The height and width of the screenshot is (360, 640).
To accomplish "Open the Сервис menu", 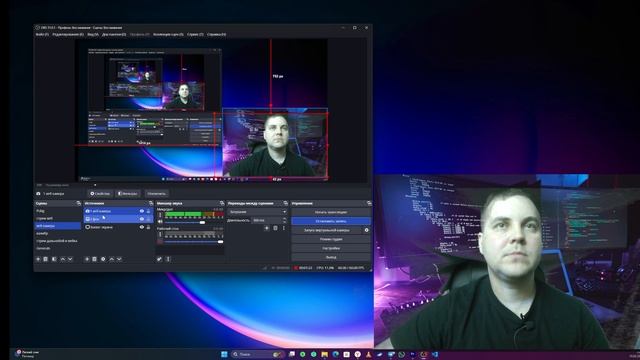I will click(195, 35).
